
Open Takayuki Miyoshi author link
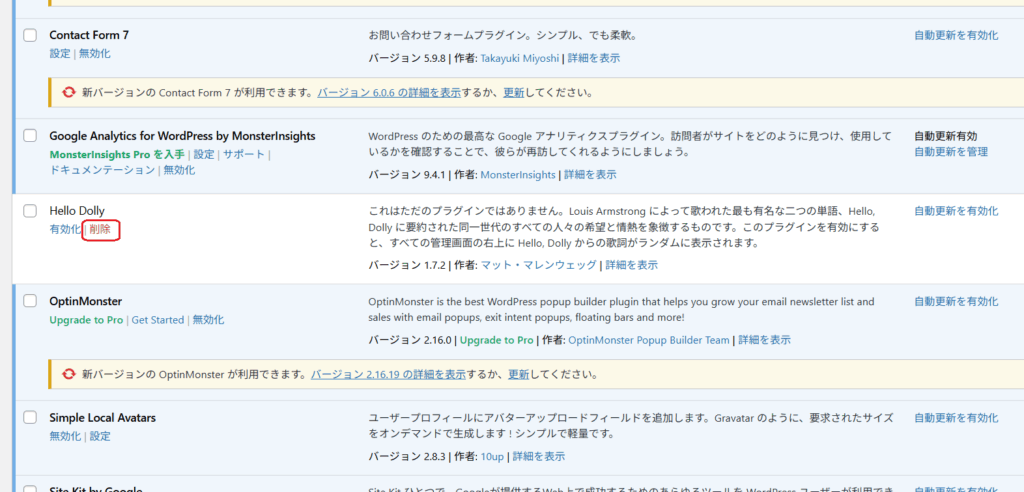pos(520,58)
